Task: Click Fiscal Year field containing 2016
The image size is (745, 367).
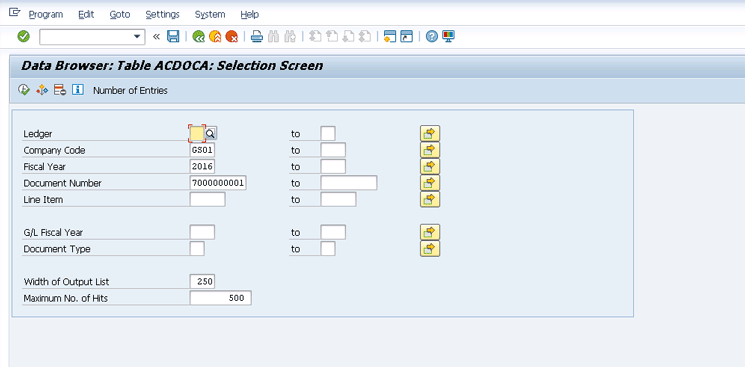Action: pos(202,166)
